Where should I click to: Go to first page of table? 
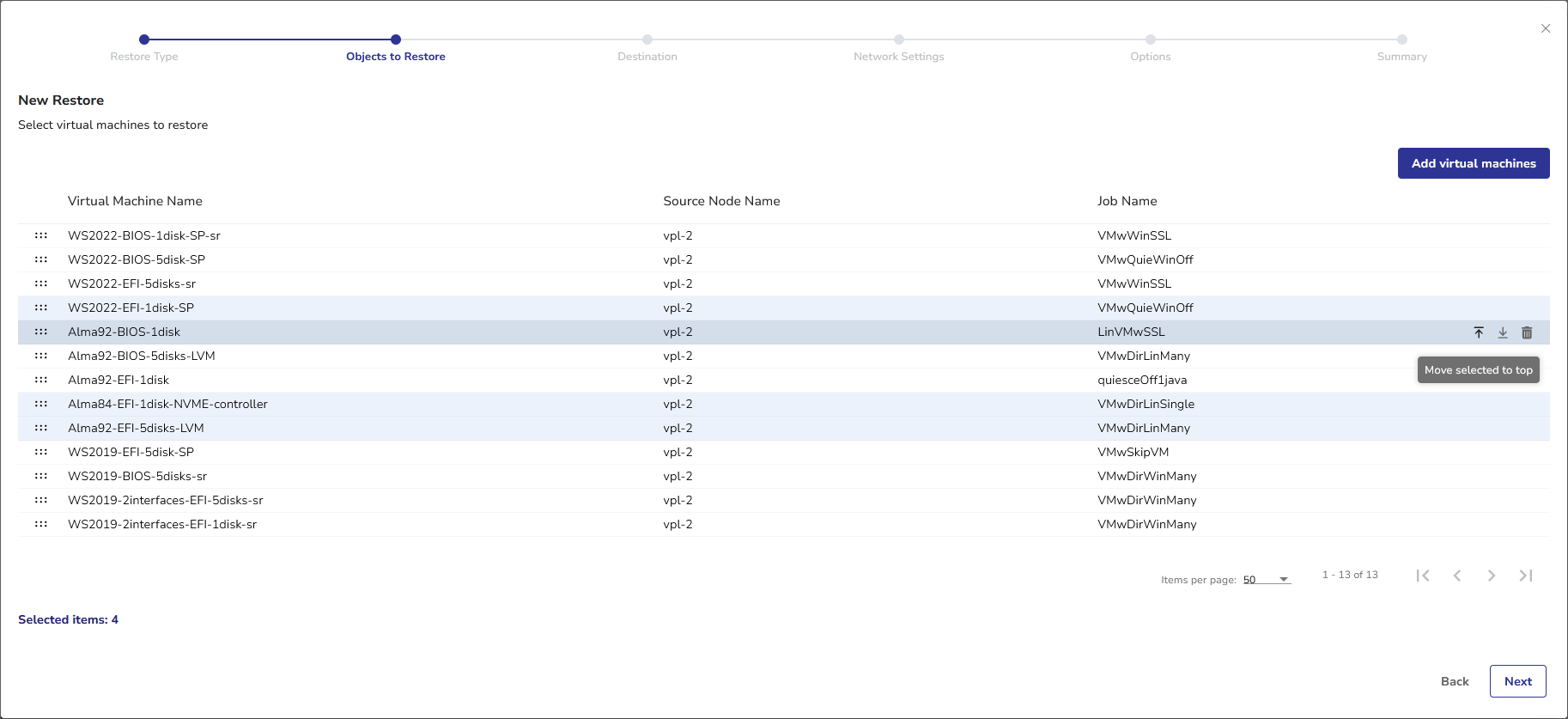pos(1423,576)
